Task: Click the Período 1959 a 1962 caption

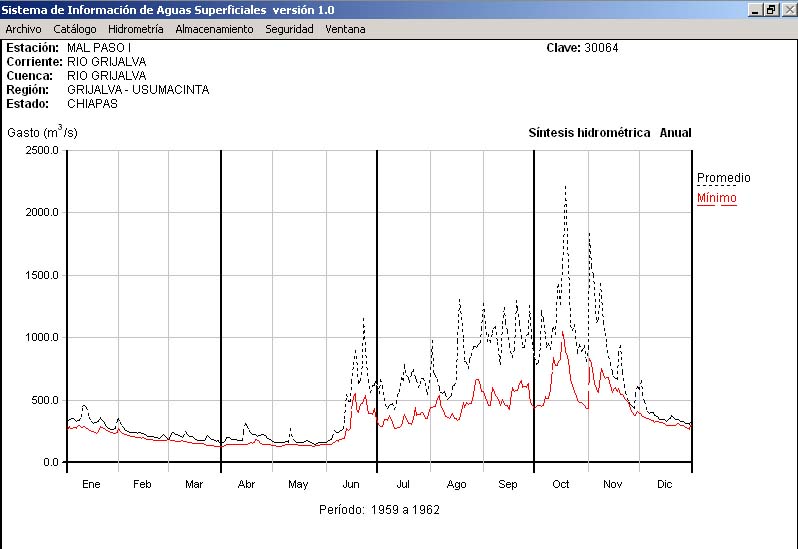Action: point(379,509)
